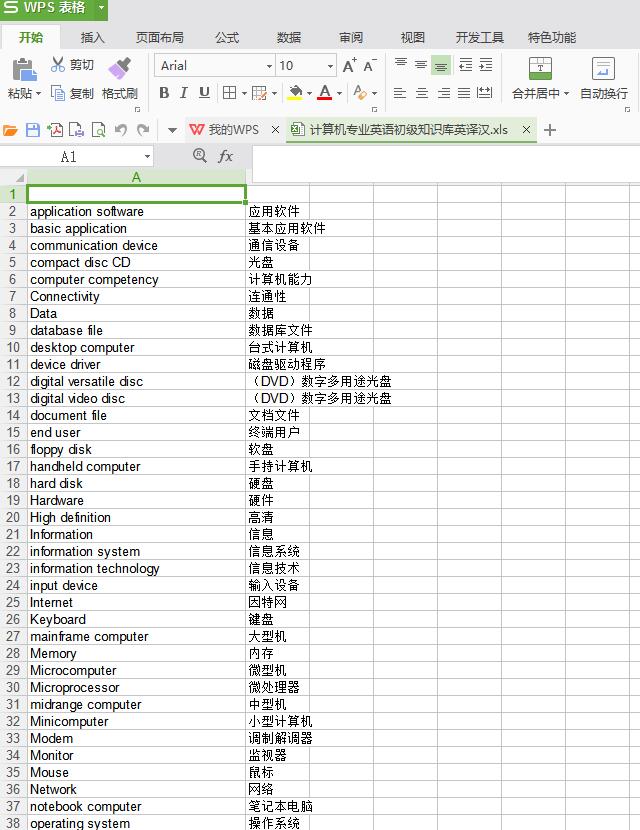Click the distributed alignment icon
Viewport: 640px width, 830px height.
484,93
